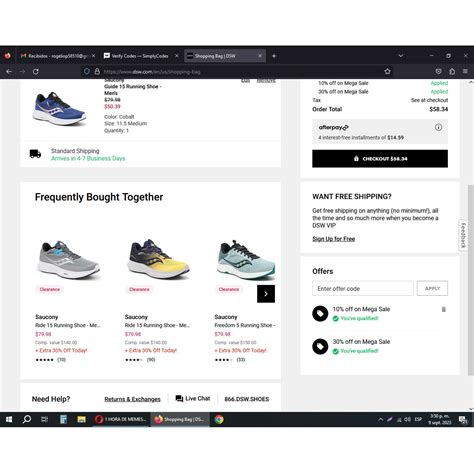The width and height of the screenshot is (474, 474).
Task: Click the taskbar clock showing 3:50 p. m.
Action: (440, 419)
